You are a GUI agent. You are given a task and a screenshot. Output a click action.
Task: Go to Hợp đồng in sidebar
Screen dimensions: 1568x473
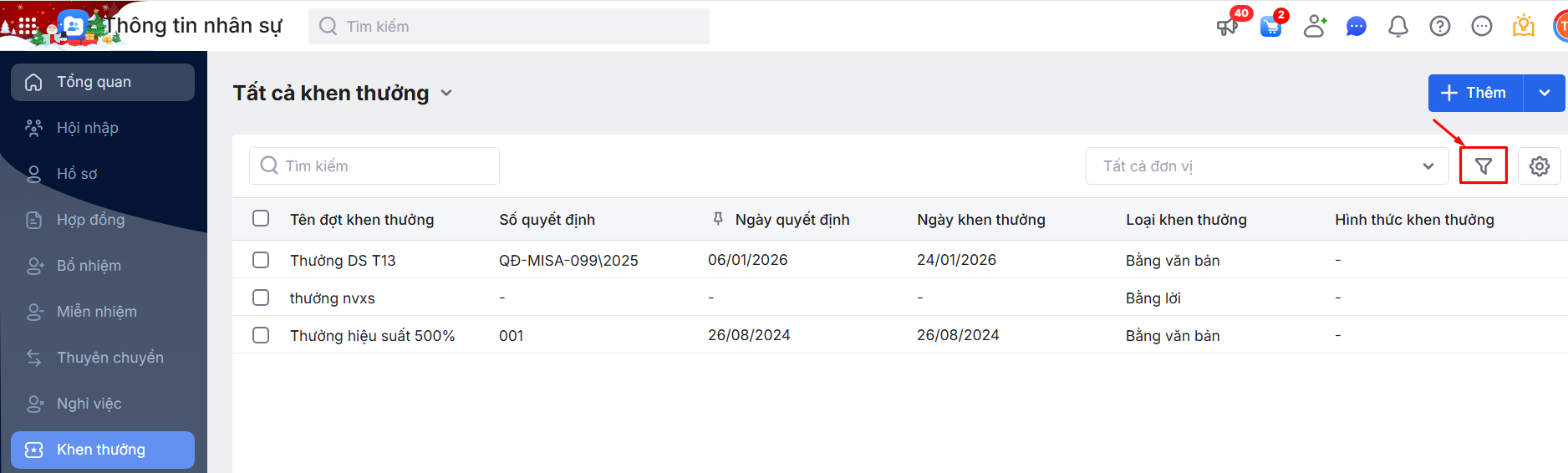click(90, 220)
